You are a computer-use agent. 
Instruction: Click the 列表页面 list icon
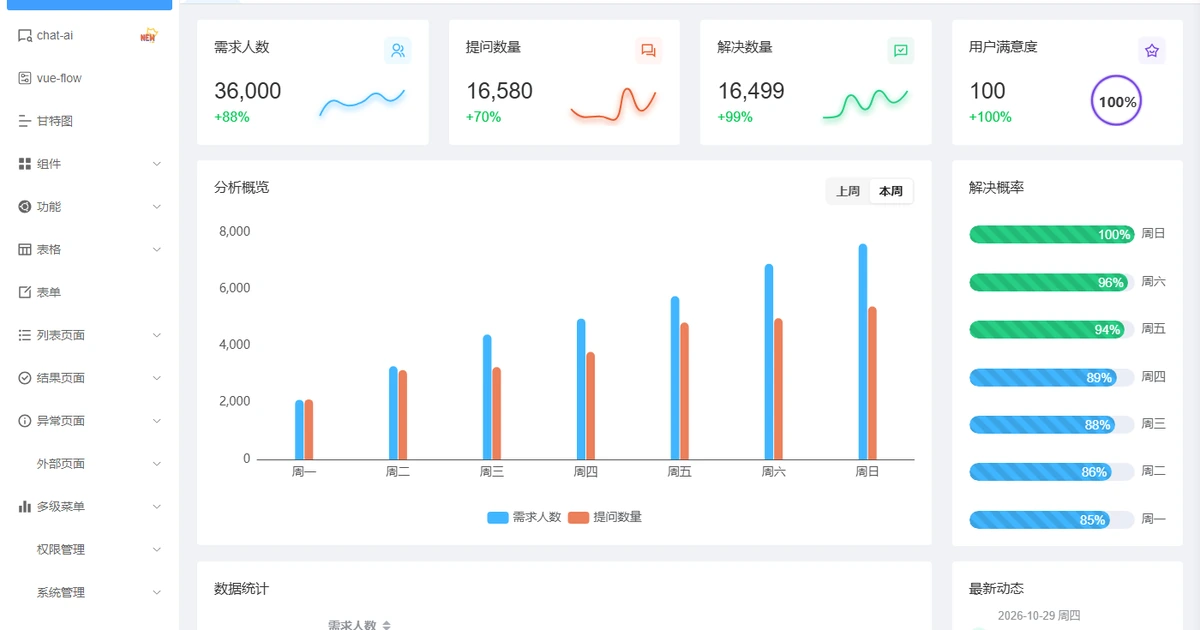coord(25,335)
